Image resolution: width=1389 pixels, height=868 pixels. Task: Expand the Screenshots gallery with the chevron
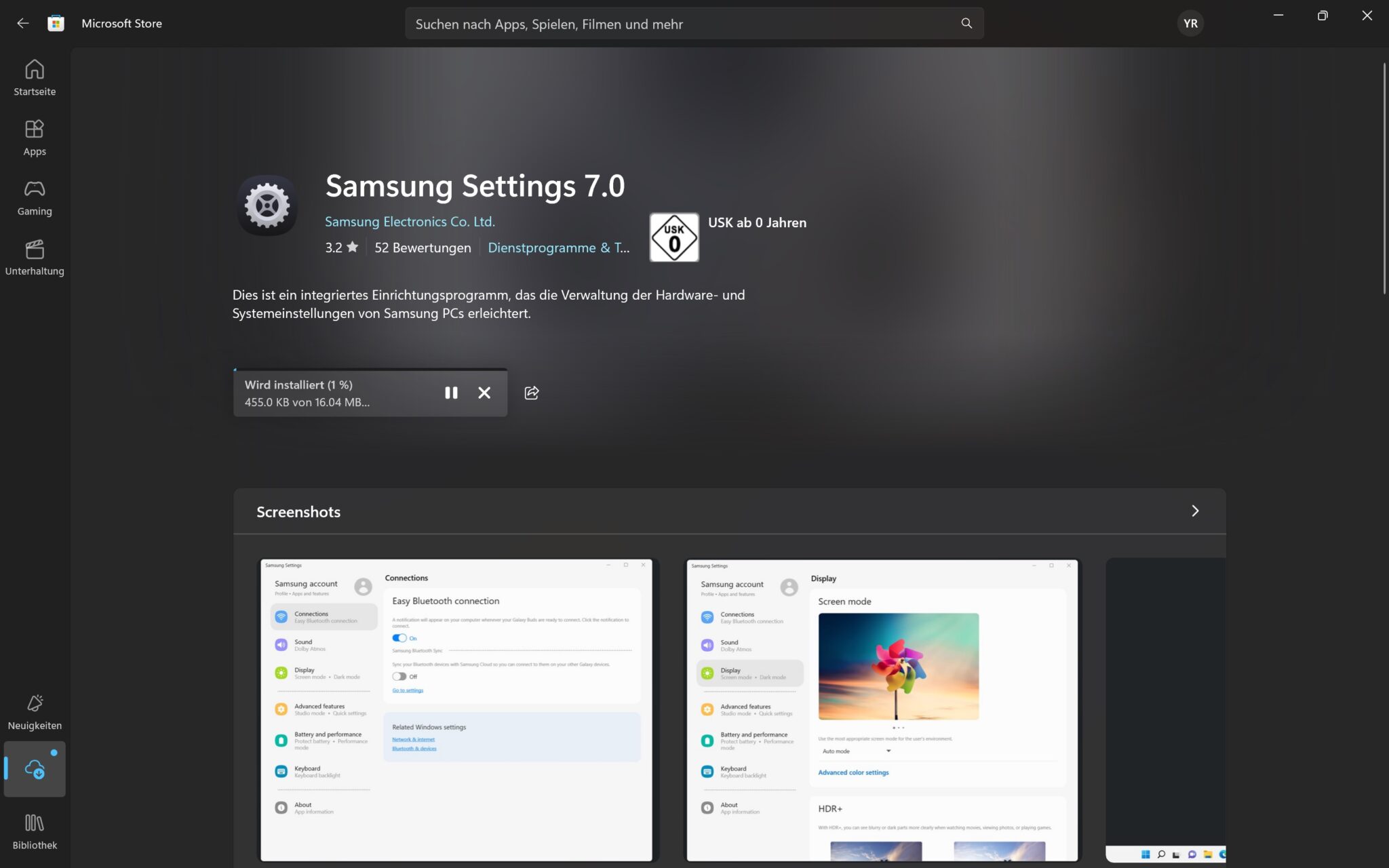(1195, 511)
